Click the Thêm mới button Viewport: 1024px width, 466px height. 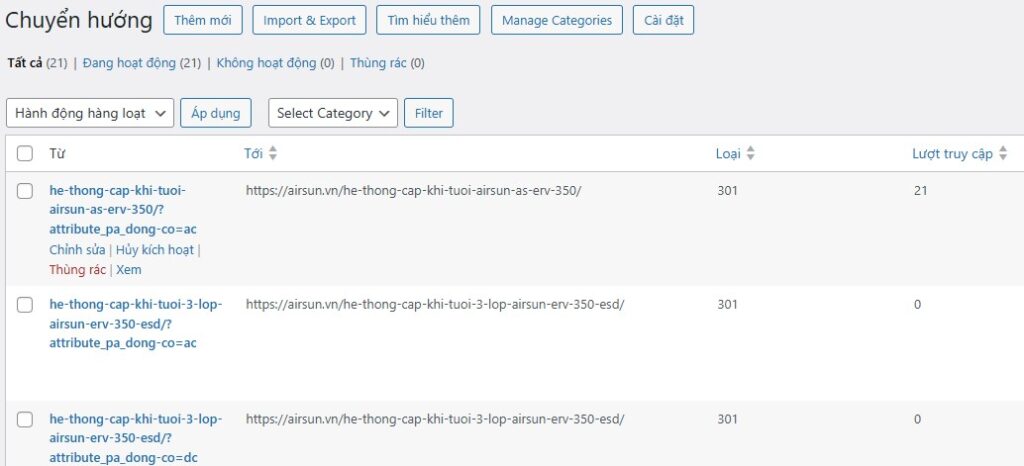(202, 20)
